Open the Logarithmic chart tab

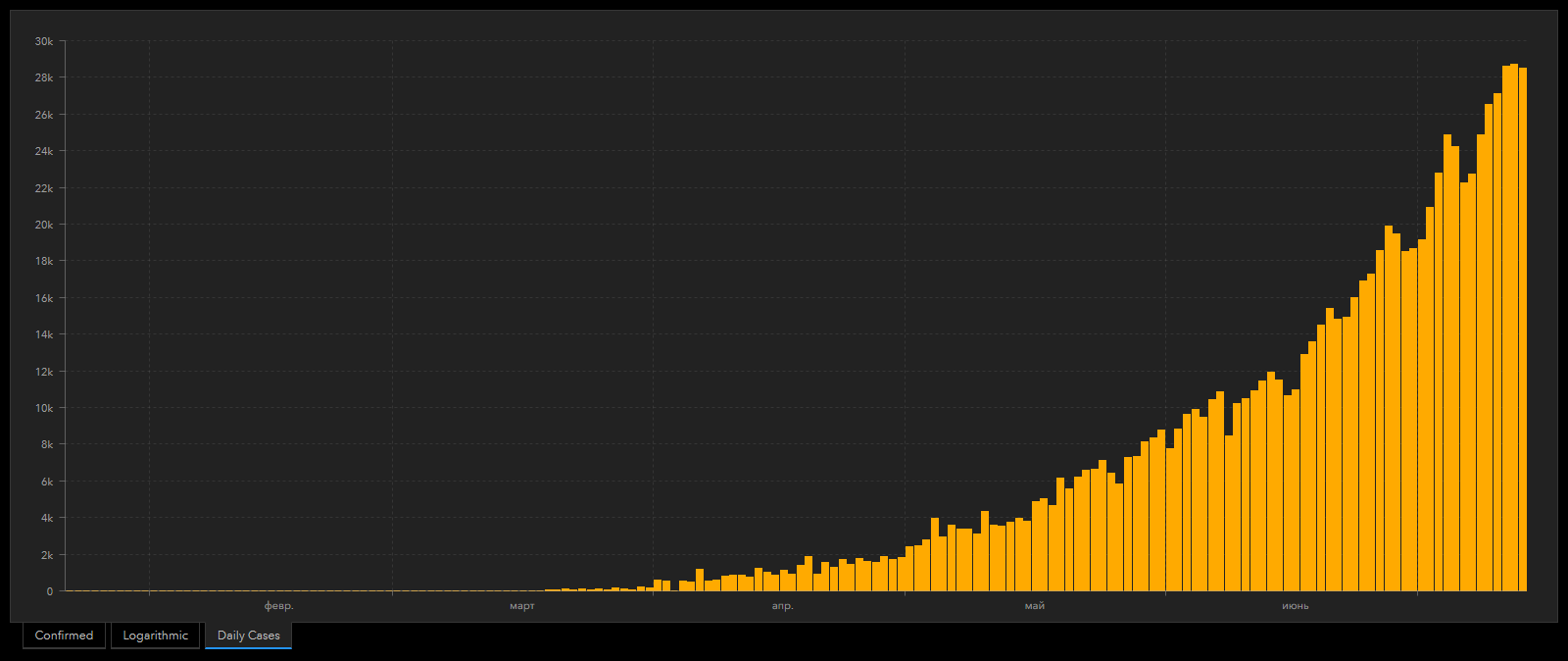point(155,636)
